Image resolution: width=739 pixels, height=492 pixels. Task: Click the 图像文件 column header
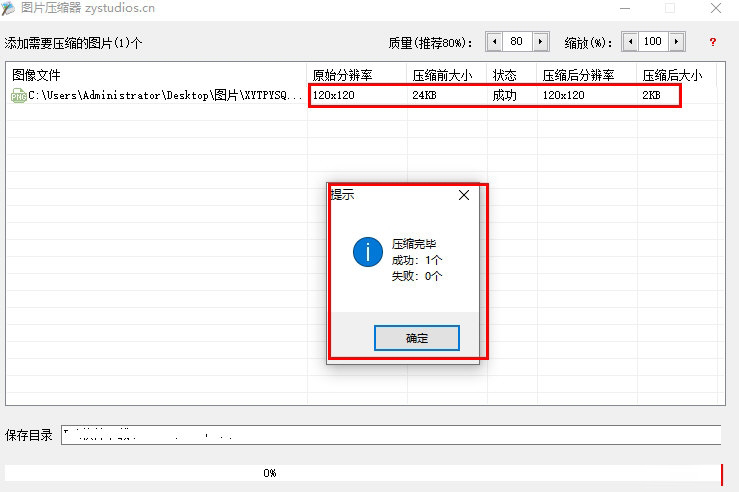tap(156, 75)
